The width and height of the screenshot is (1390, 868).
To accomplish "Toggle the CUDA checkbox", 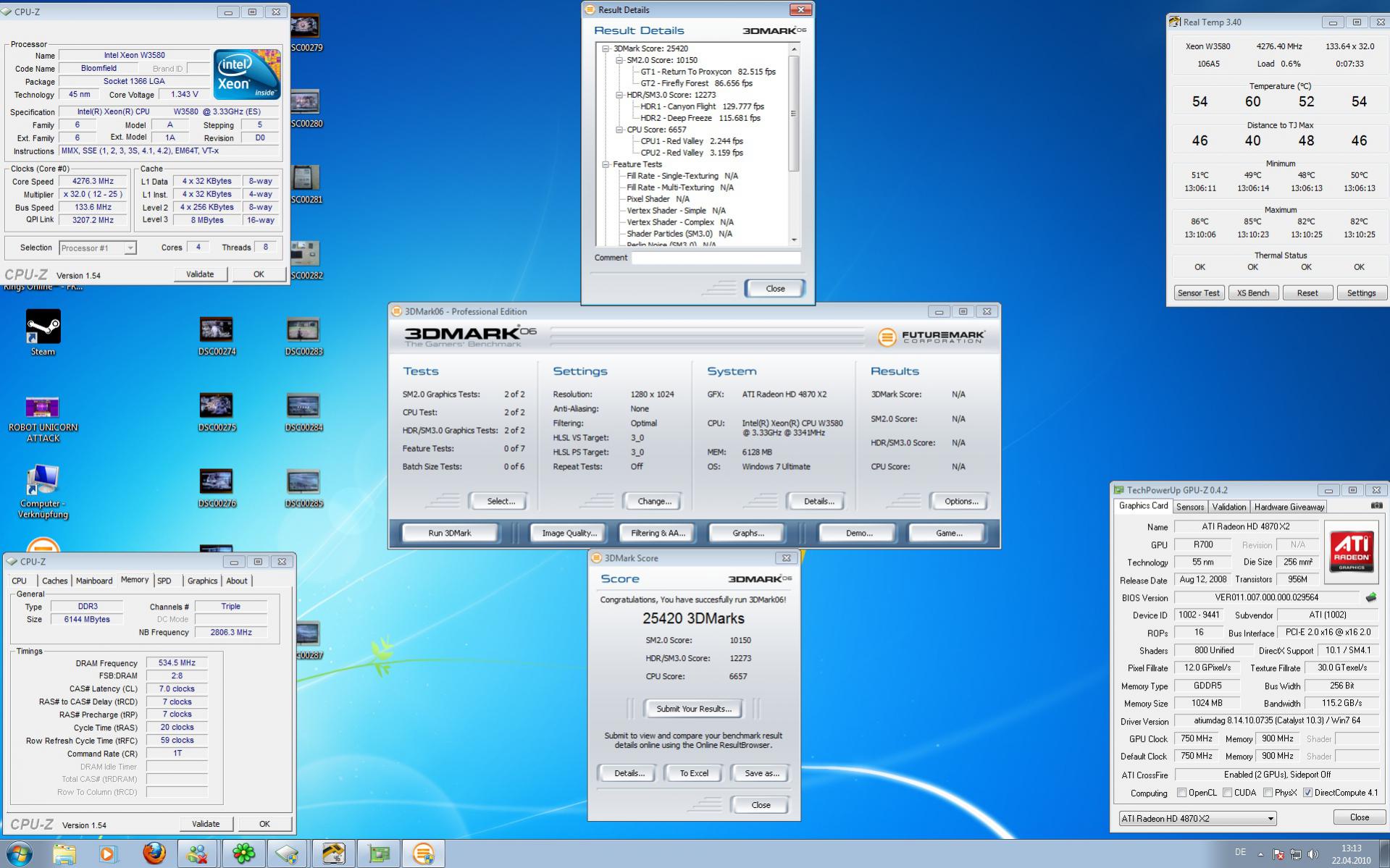I will pos(1227,793).
